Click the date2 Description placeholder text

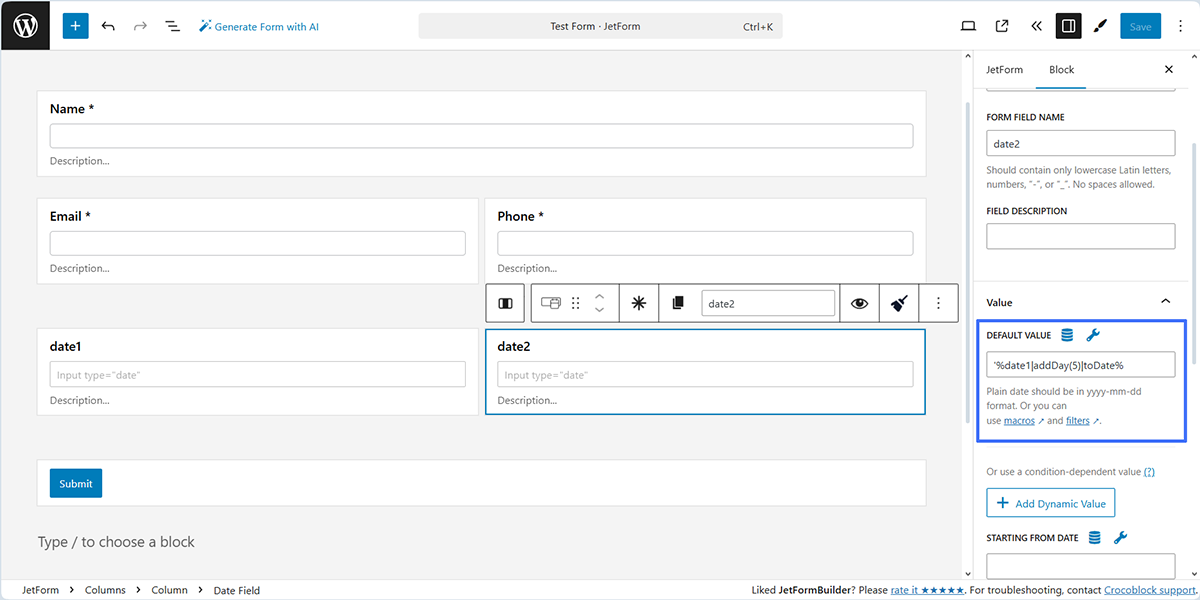(527, 400)
